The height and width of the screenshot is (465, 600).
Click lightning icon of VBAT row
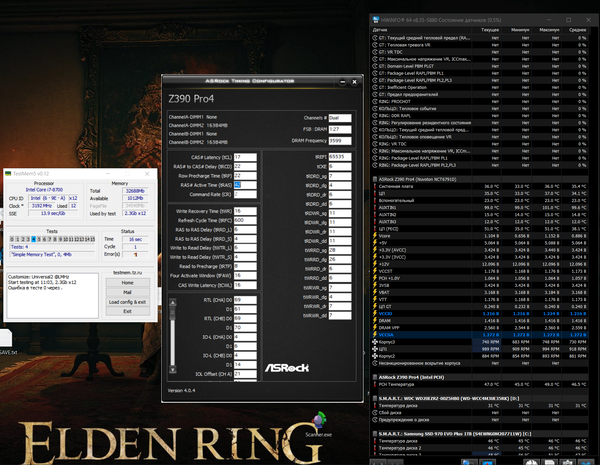[375, 292]
